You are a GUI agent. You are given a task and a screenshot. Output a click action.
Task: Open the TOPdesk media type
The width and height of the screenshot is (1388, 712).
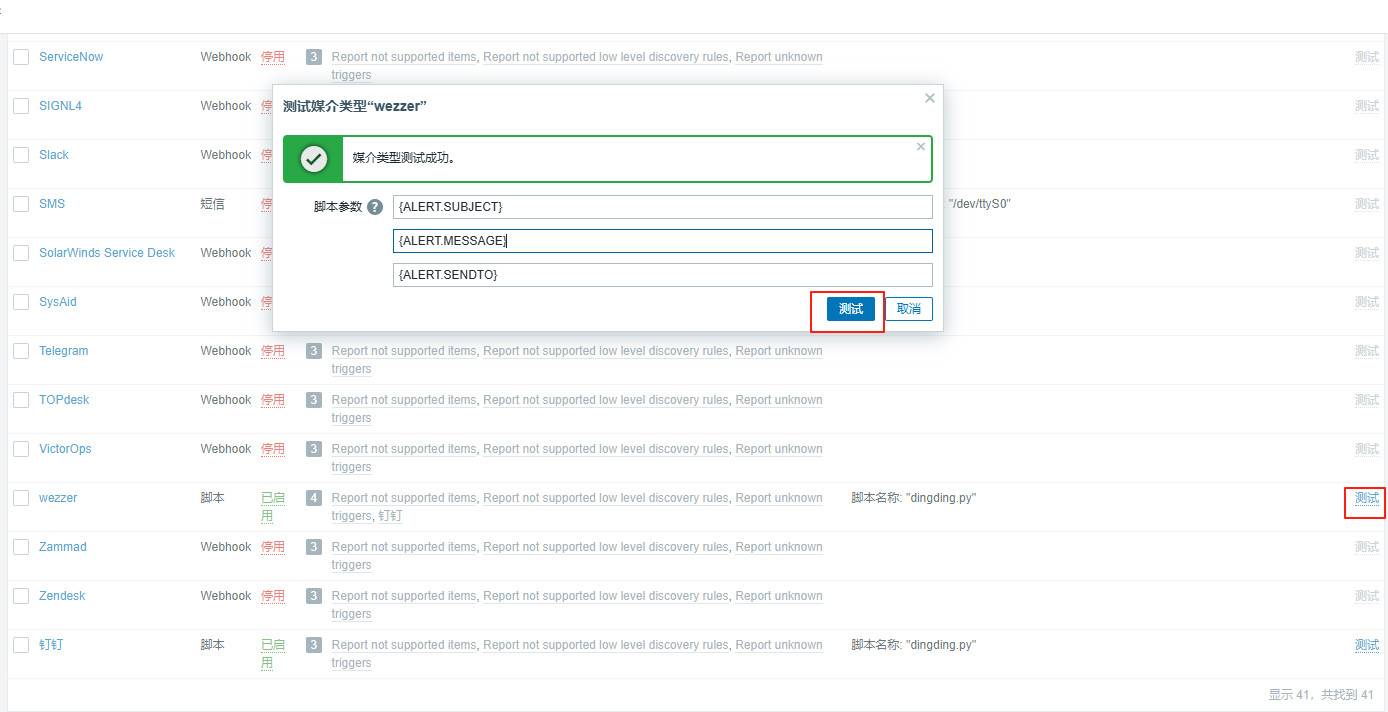tap(64, 400)
